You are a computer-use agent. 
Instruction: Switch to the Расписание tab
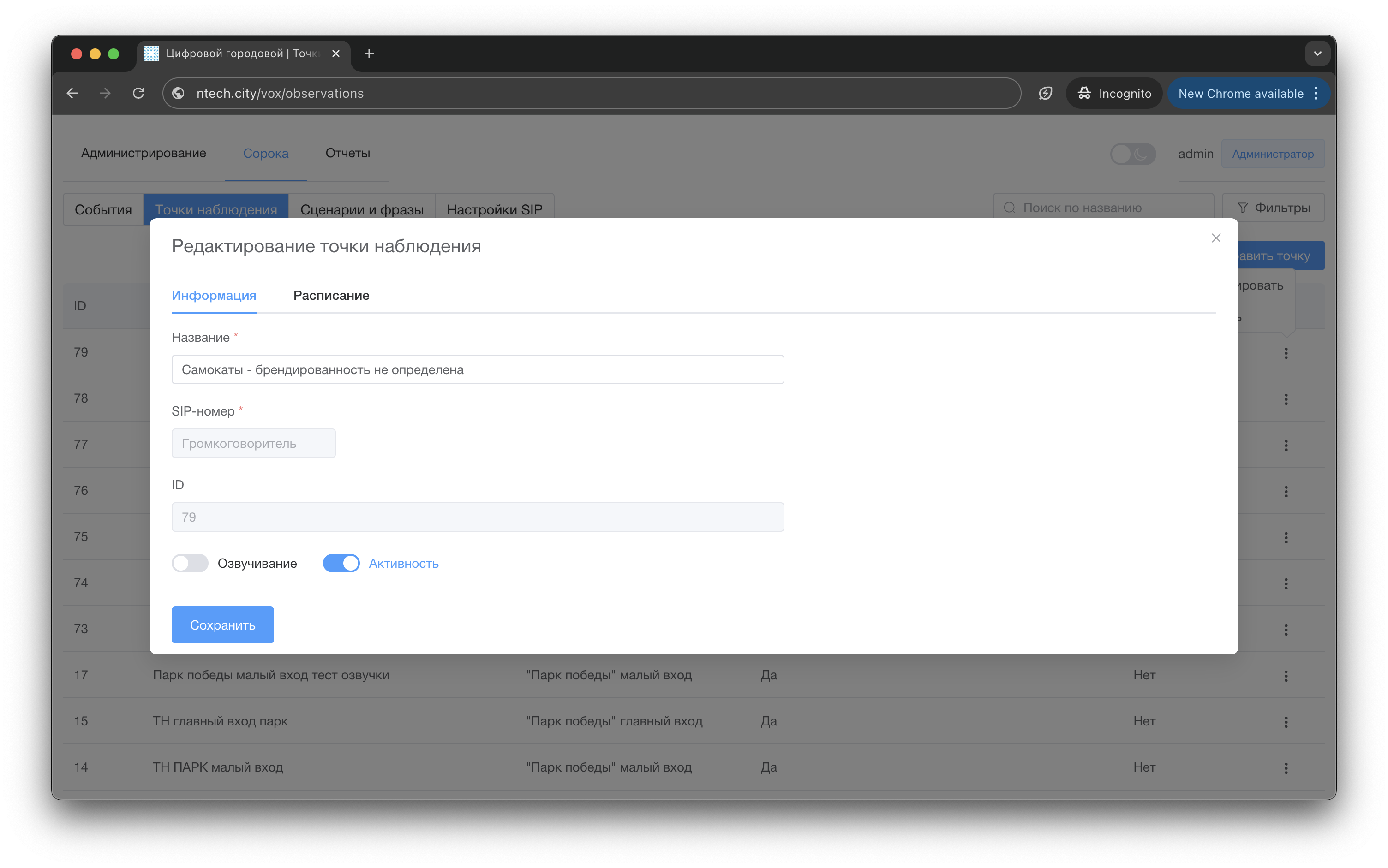click(331, 296)
